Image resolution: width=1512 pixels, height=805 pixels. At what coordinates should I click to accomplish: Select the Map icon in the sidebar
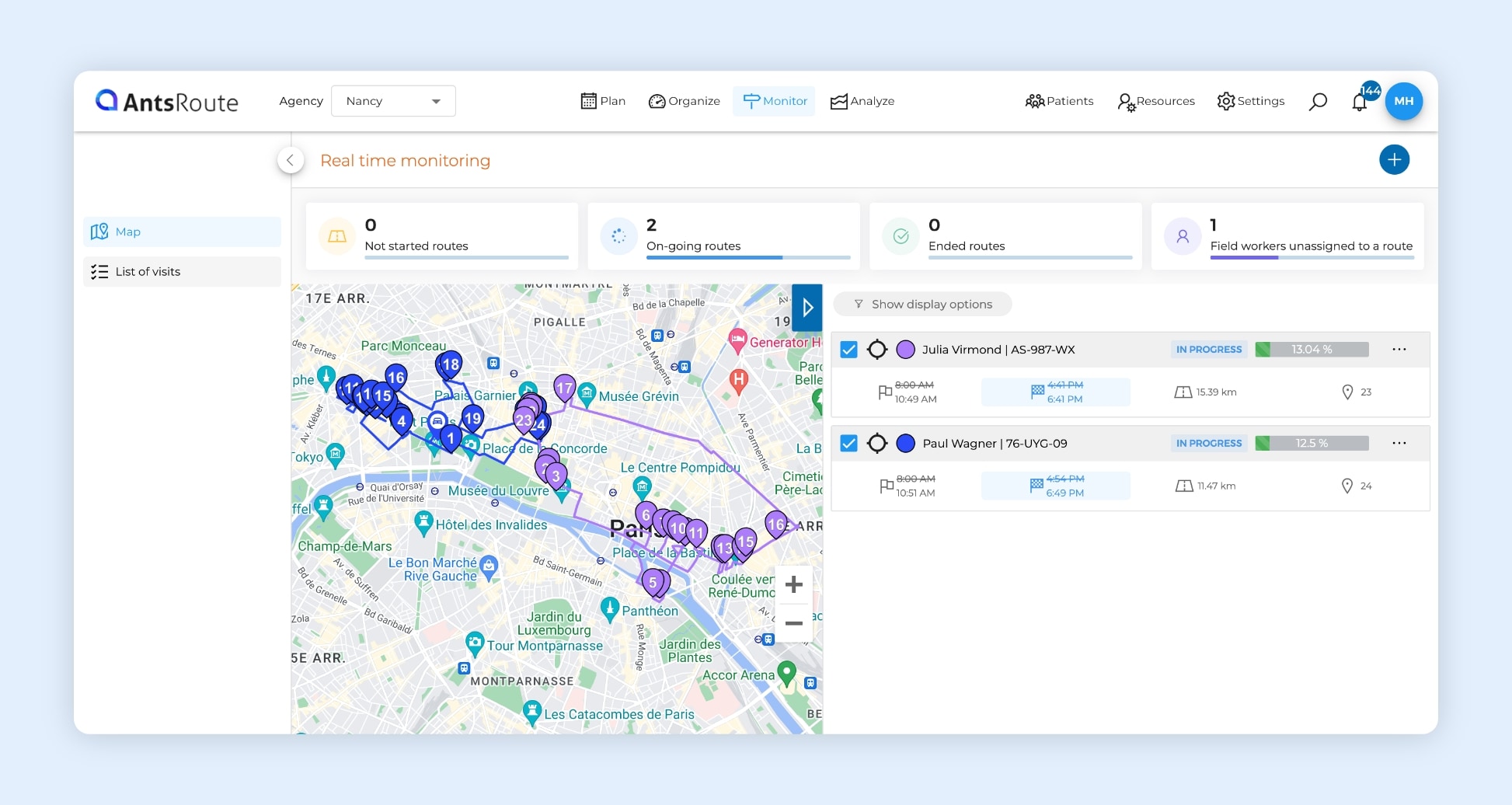pos(98,232)
